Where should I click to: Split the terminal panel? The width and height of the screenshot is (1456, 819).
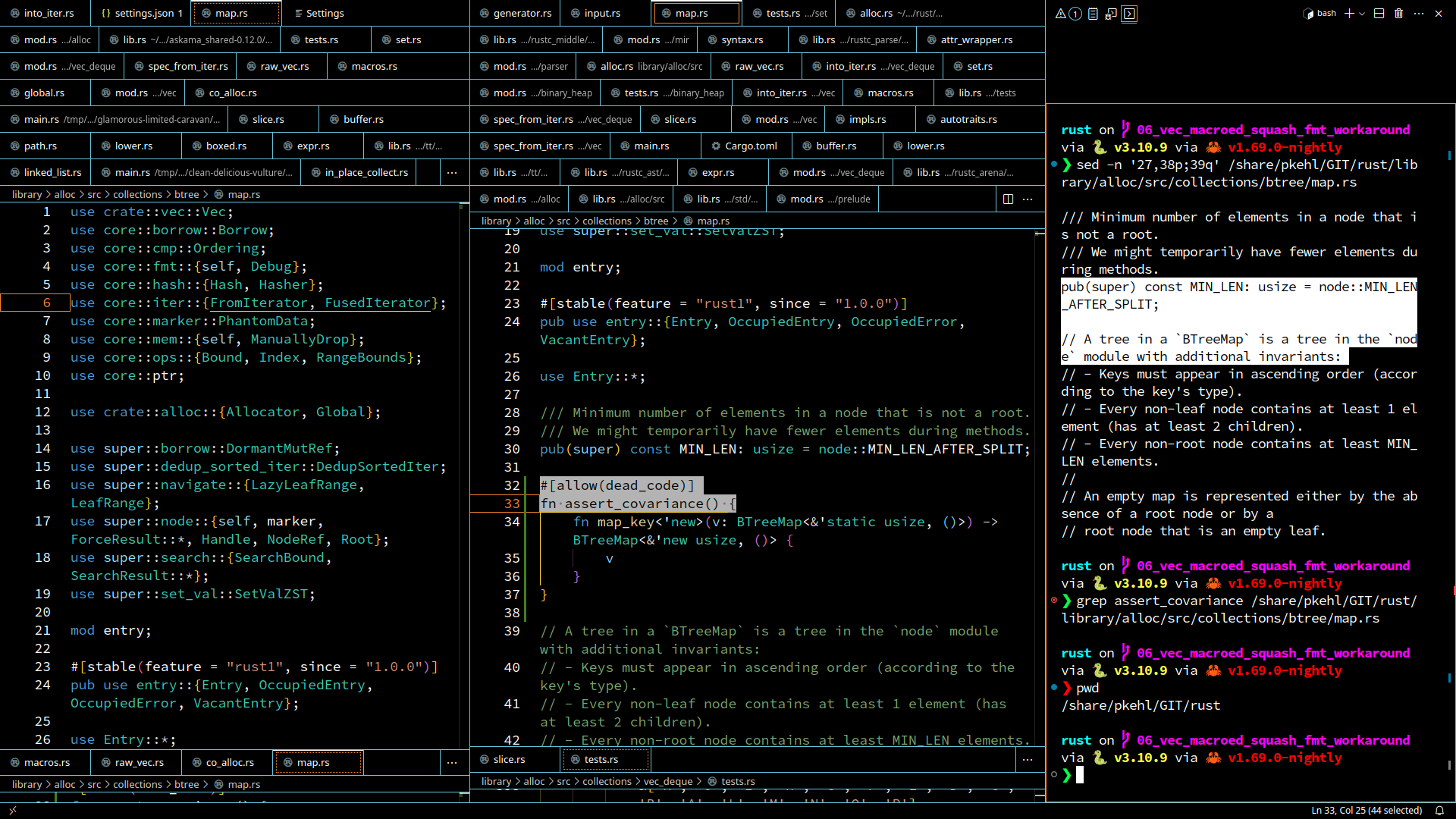click(1379, 14)
